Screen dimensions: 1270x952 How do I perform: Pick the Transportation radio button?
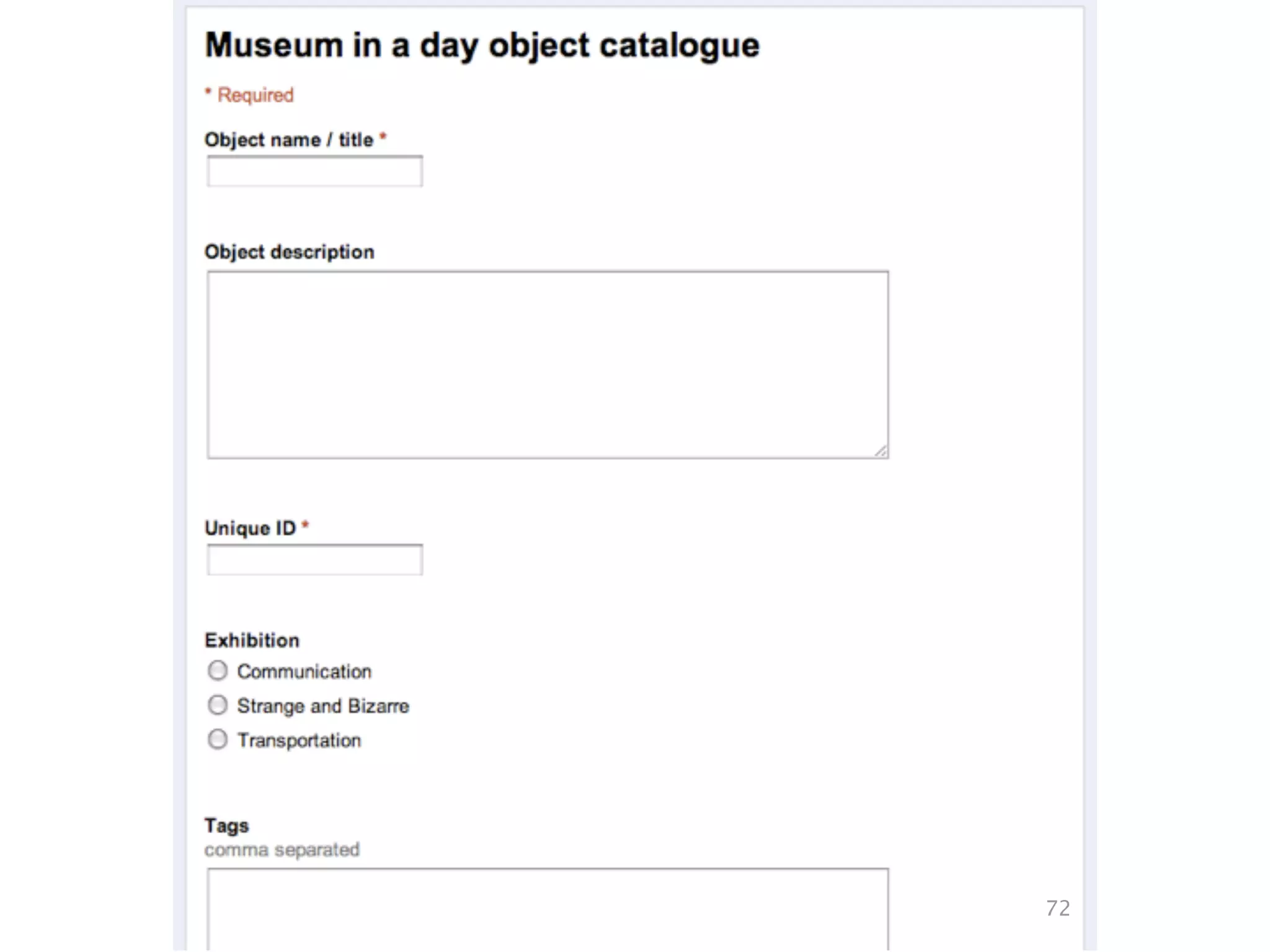[x=218, y=739]
